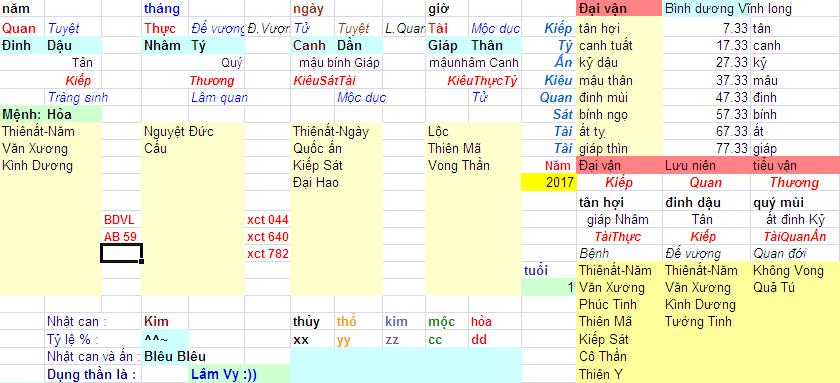
Task: Click the cell containing BDVL
Action: 121,220
